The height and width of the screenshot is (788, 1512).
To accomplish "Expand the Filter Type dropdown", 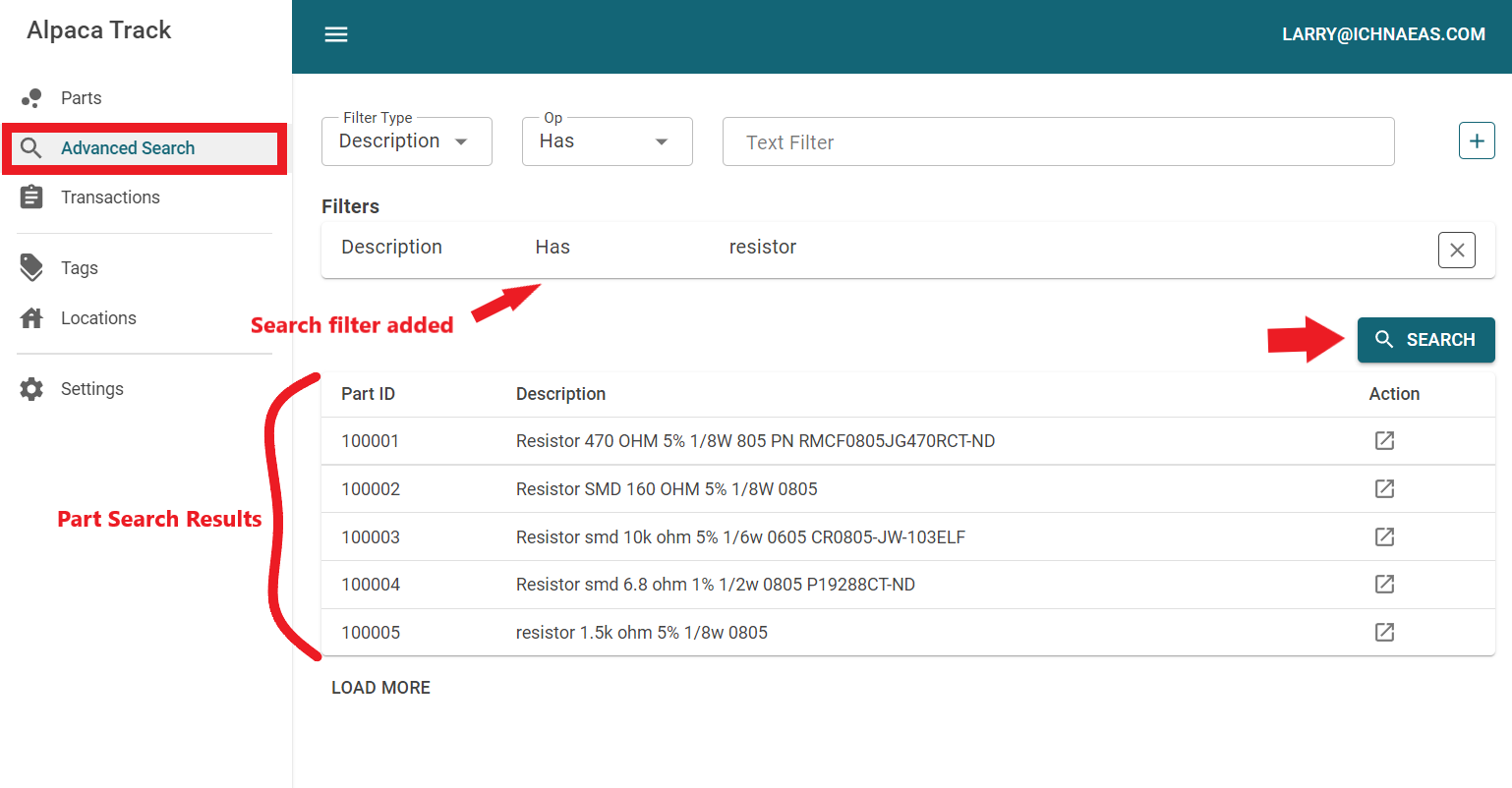I will point(406,141).
